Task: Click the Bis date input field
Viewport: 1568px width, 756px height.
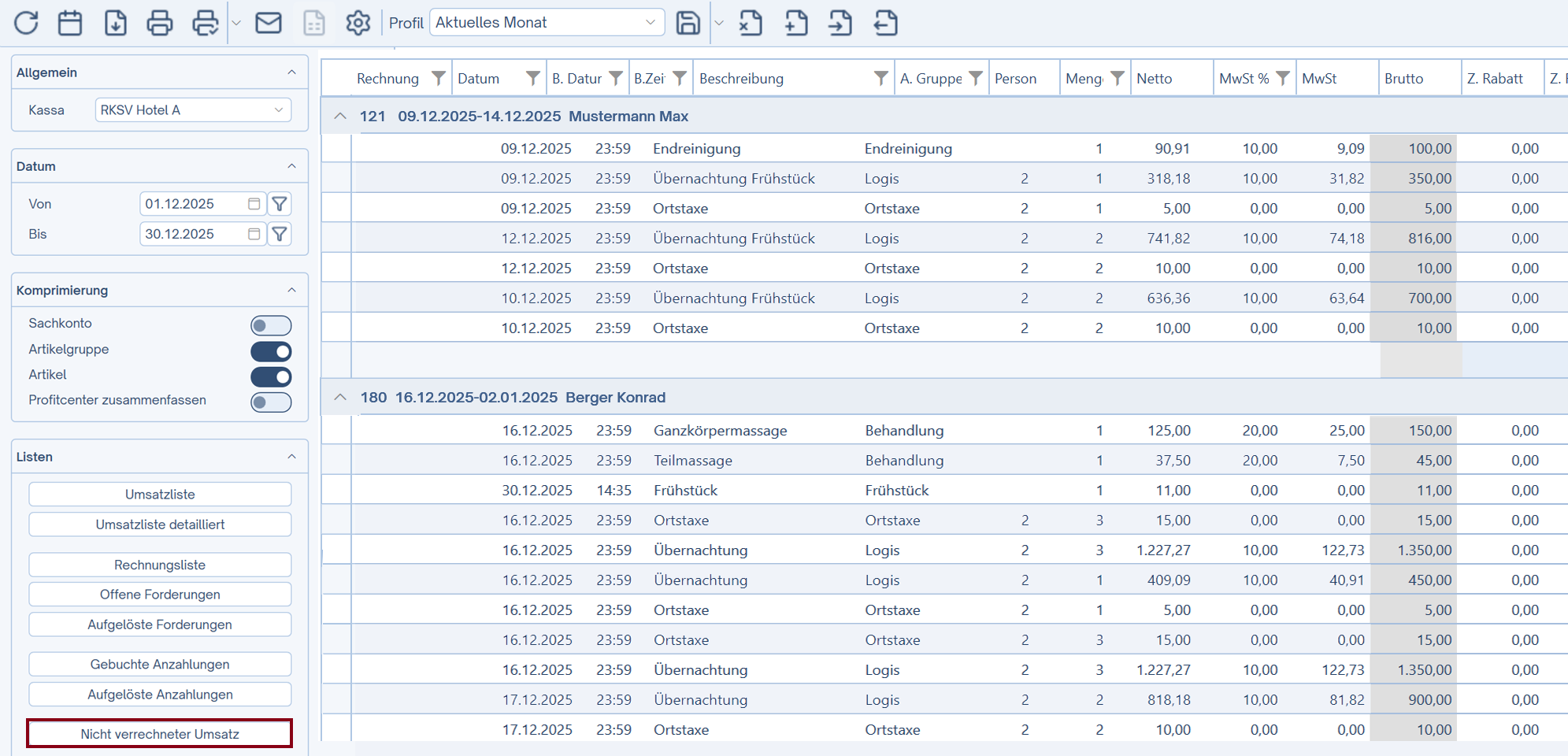Action: [x=193, y=234]
